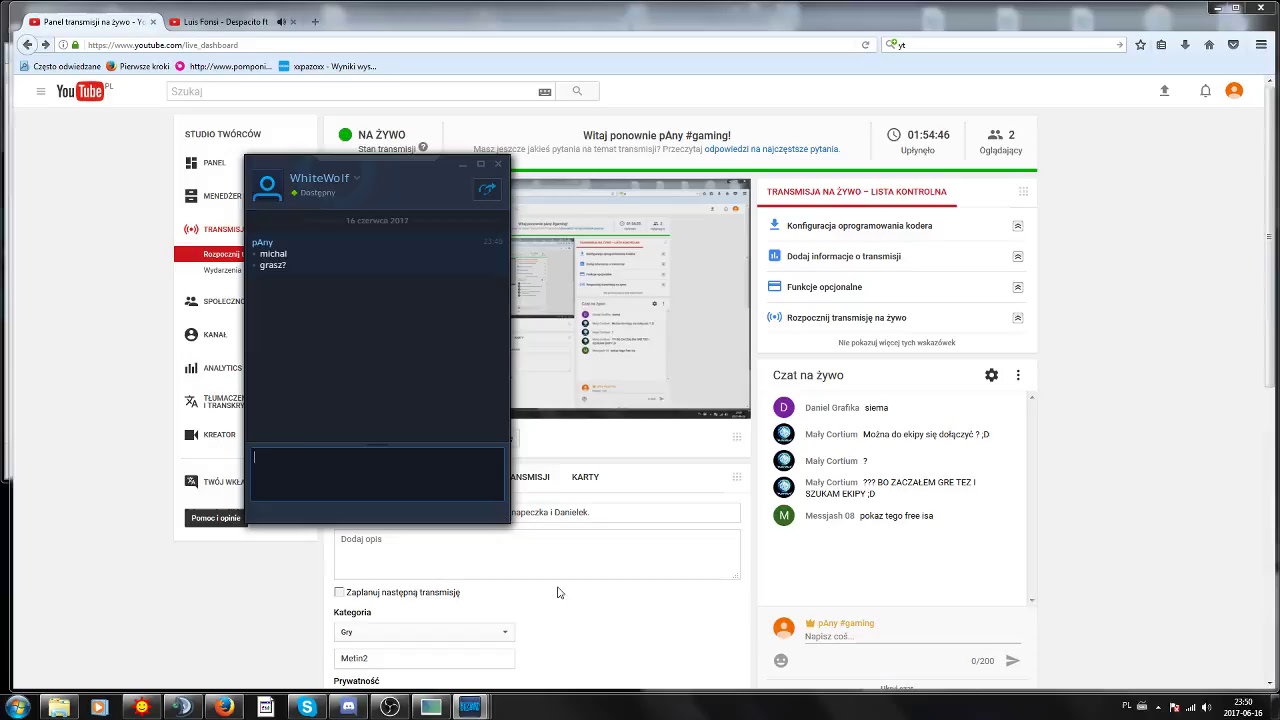Viewport: 1280px width, 720px height.
Task: Click the YouTube upload arrow icon
Action: [1164, 91]
